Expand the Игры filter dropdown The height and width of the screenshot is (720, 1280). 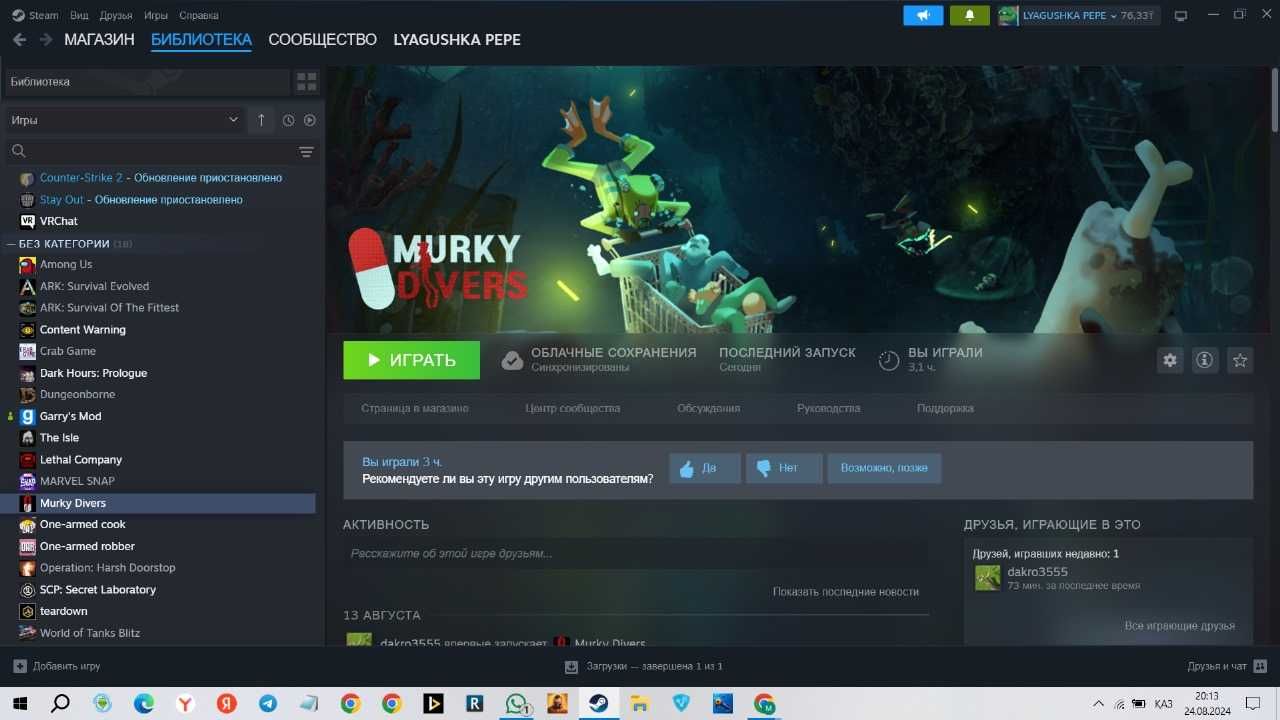[x=125, y=120]
